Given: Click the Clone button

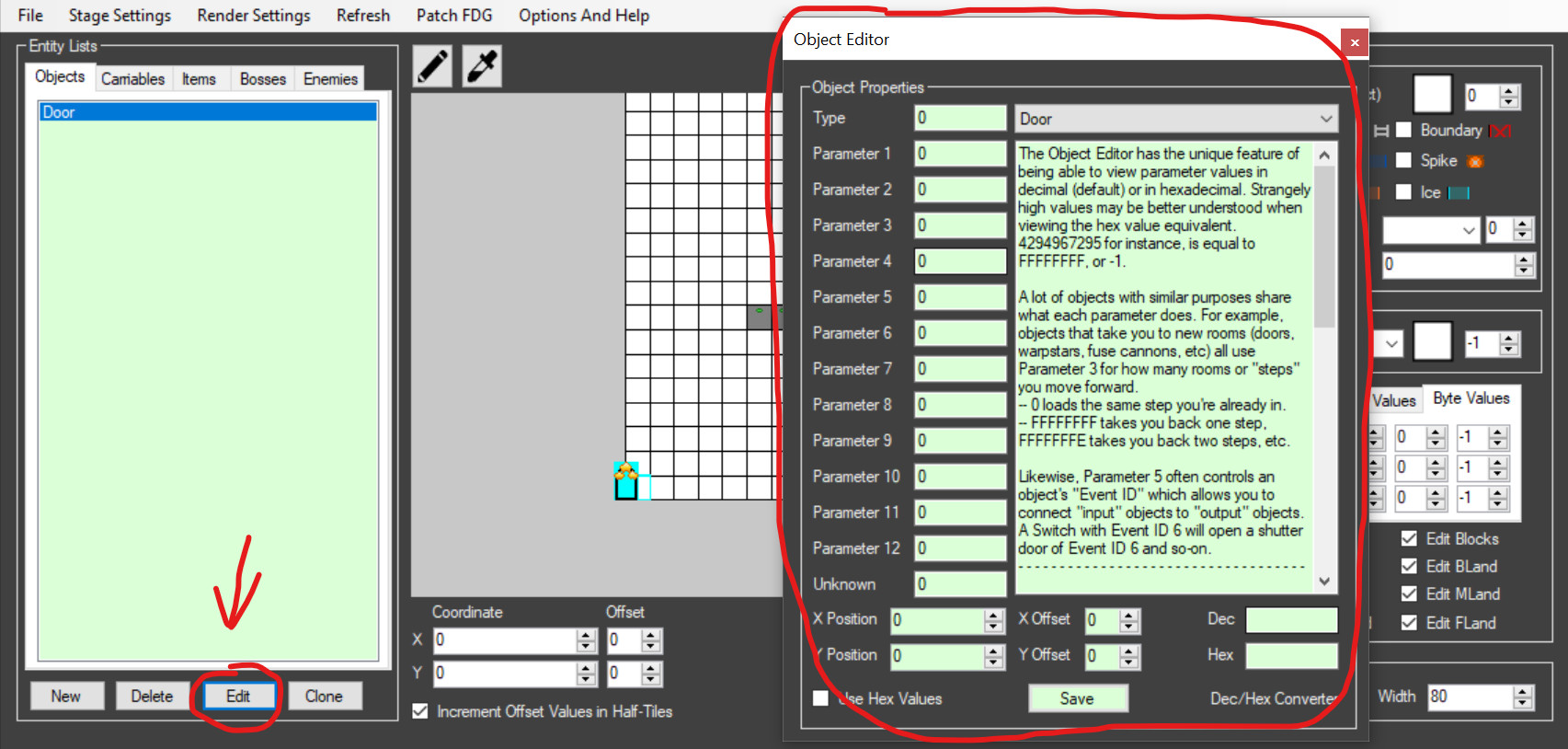Looking at the screenshot, I should click(x=324, y=696).
